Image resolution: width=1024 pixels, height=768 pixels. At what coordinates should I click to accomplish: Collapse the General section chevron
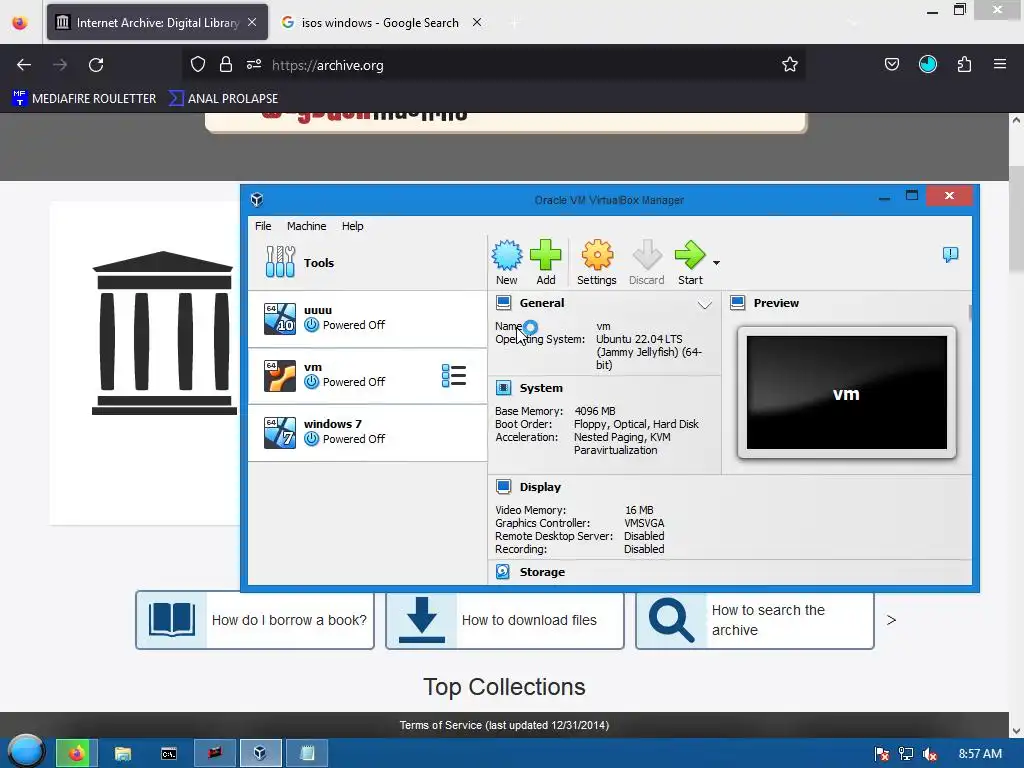tap(704, 304)
